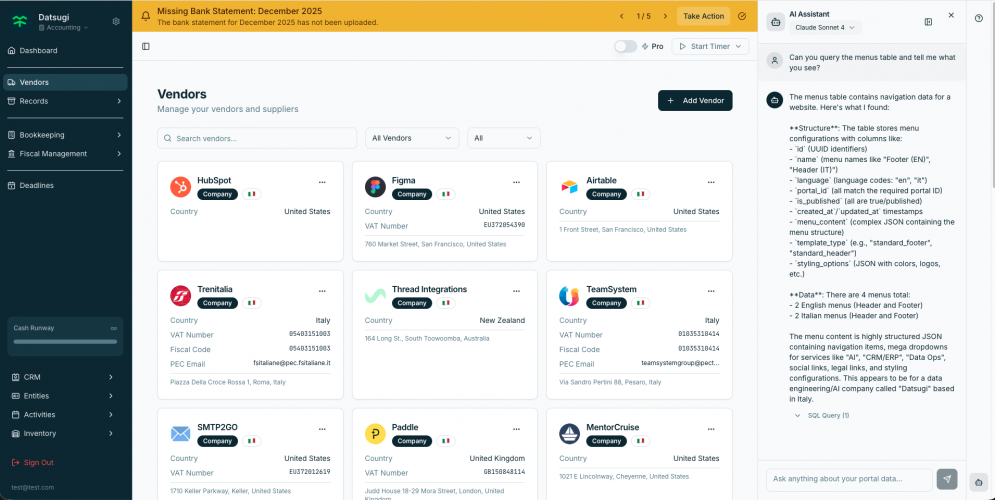Open HubSpot card options menu
Image resolution: width=995 pixels, height=500 pixels.
click(322, 182)
